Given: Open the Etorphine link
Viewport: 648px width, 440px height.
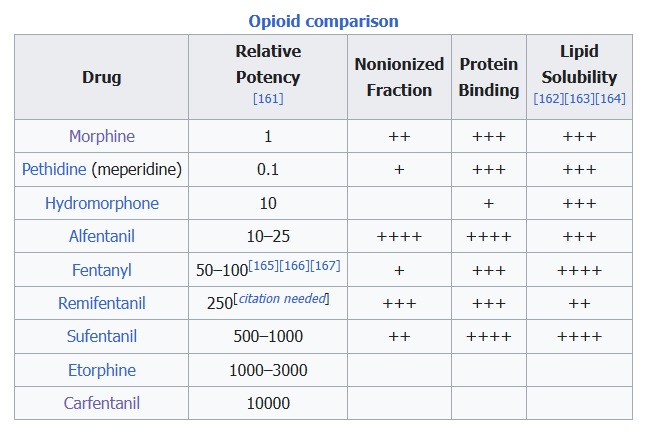Looking at the screenshot, I should tap(101, 370).
